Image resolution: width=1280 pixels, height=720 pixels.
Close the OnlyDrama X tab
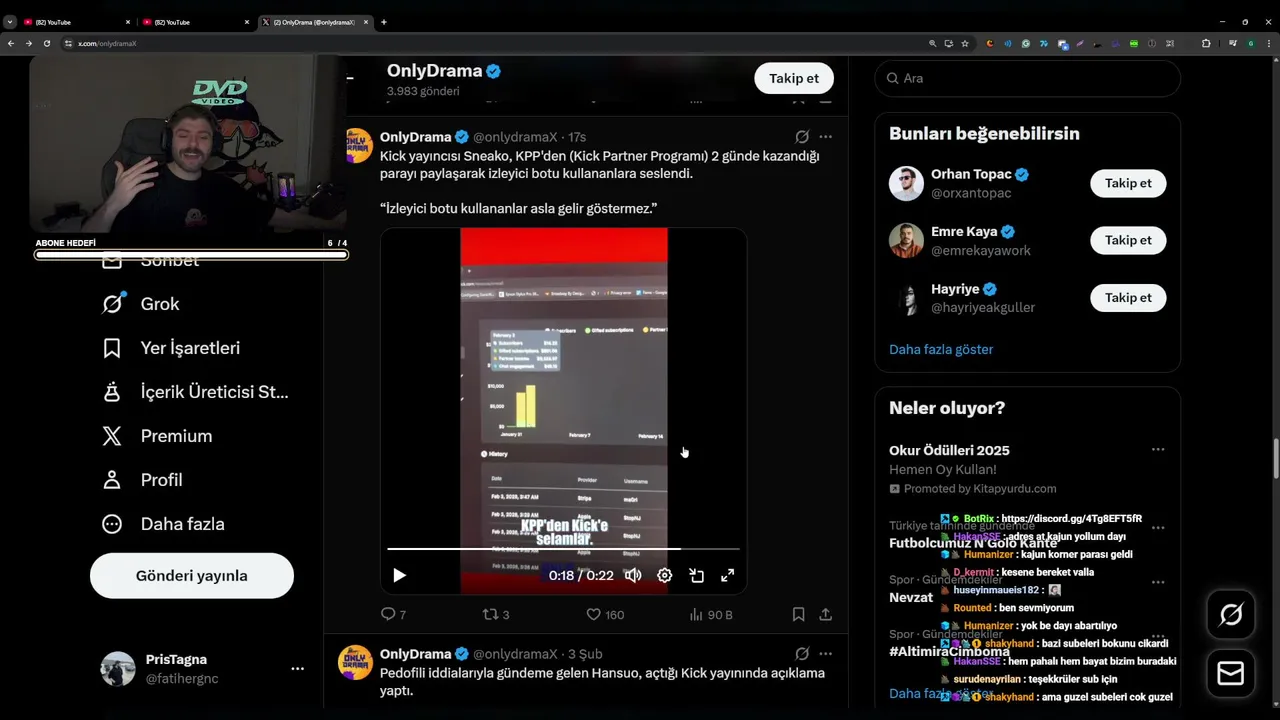(x=366, y=22)
